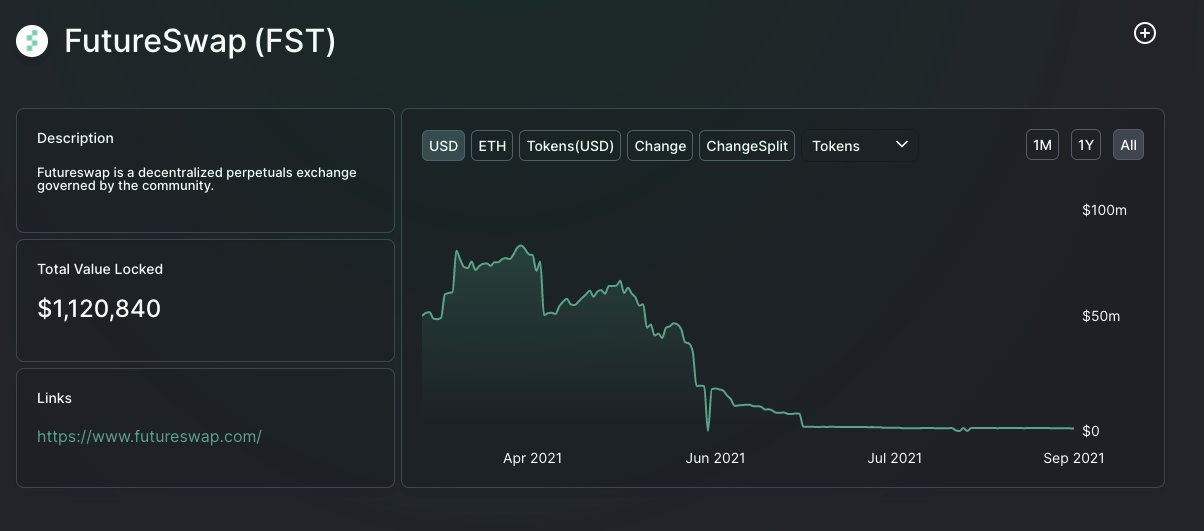Click the Apr 2021 x-axis label
The height and width of the screenshot is (531, 1204).
click(x=532, y=458)
